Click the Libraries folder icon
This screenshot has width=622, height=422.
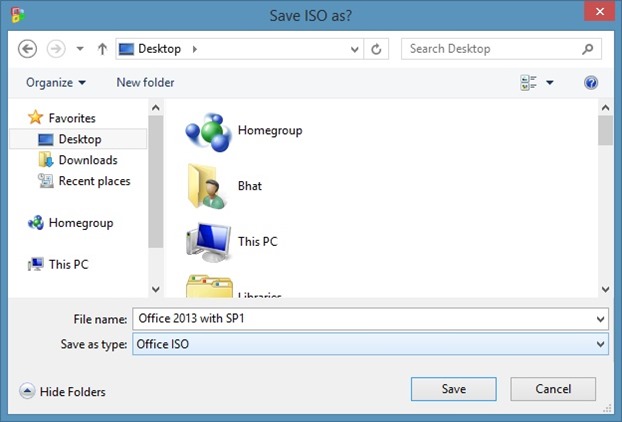click(209, 286)
